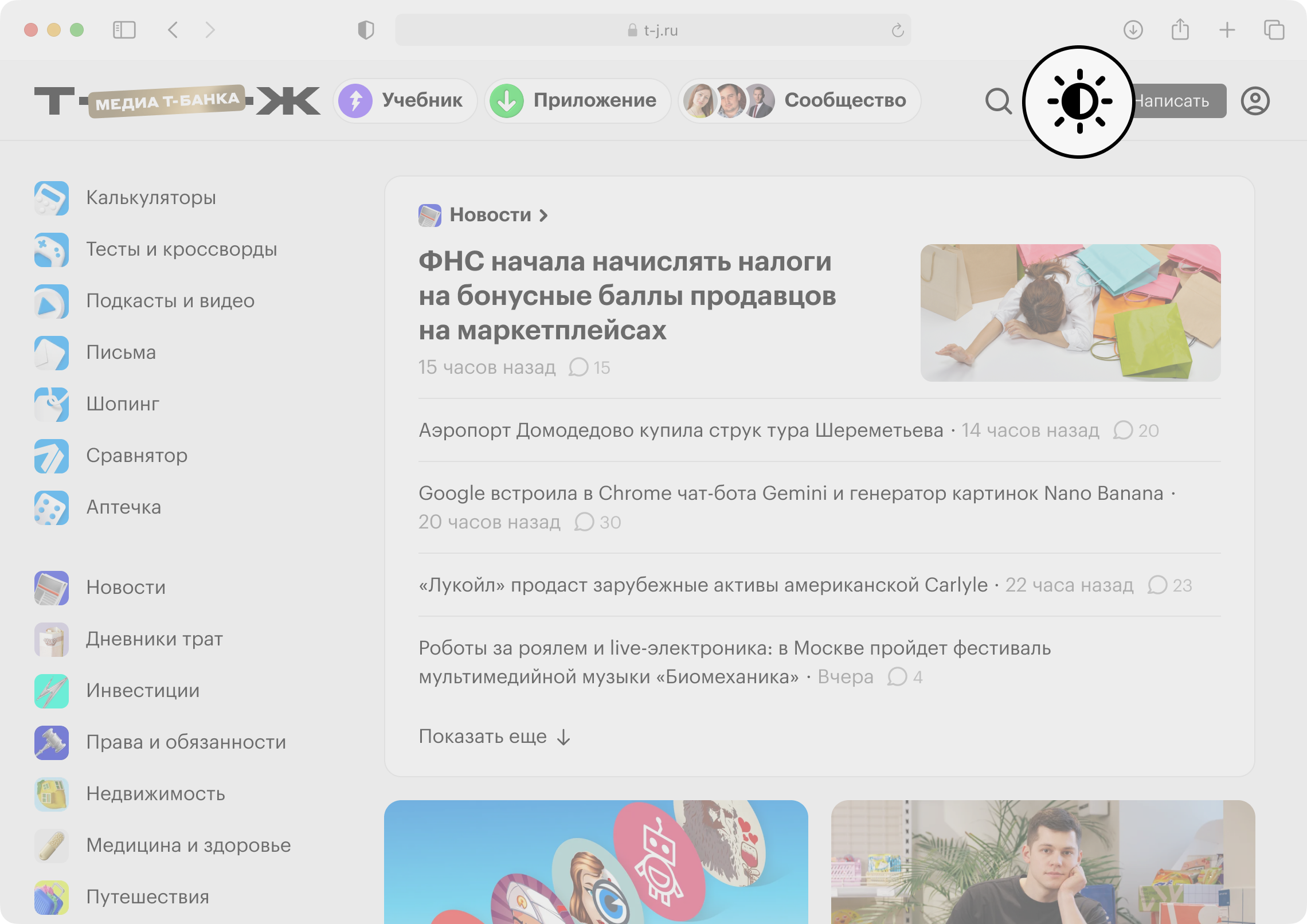Click the Инвестиции lightning icon
The width and height of the screenshot is (1307, 924).
coord(52,691)
